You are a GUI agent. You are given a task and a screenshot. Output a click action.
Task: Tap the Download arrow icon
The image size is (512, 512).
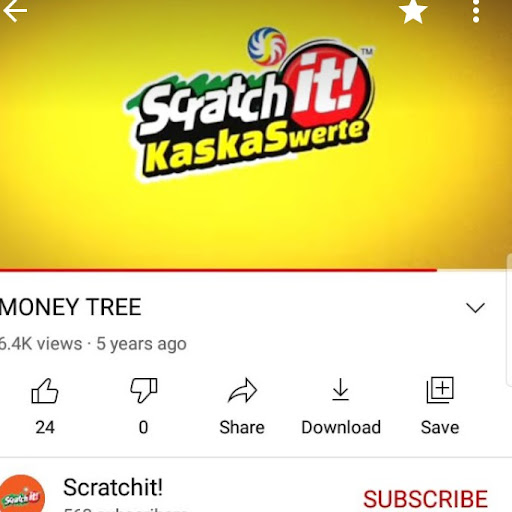click(x=340, y=389)
